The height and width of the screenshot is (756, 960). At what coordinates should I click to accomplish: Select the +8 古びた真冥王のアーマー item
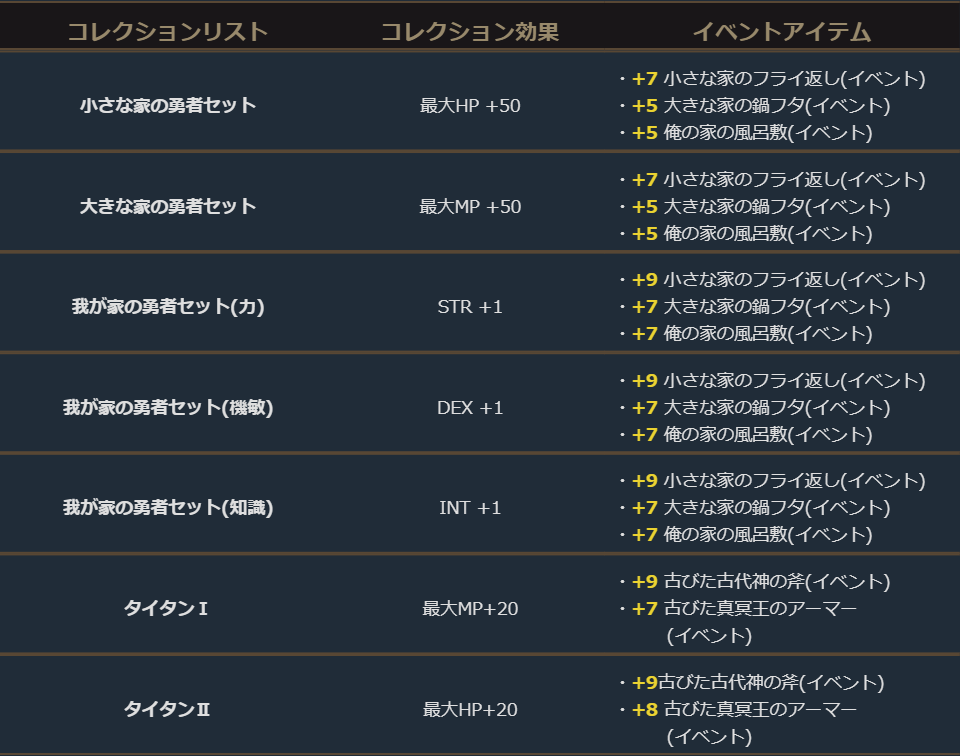point(745,710)
